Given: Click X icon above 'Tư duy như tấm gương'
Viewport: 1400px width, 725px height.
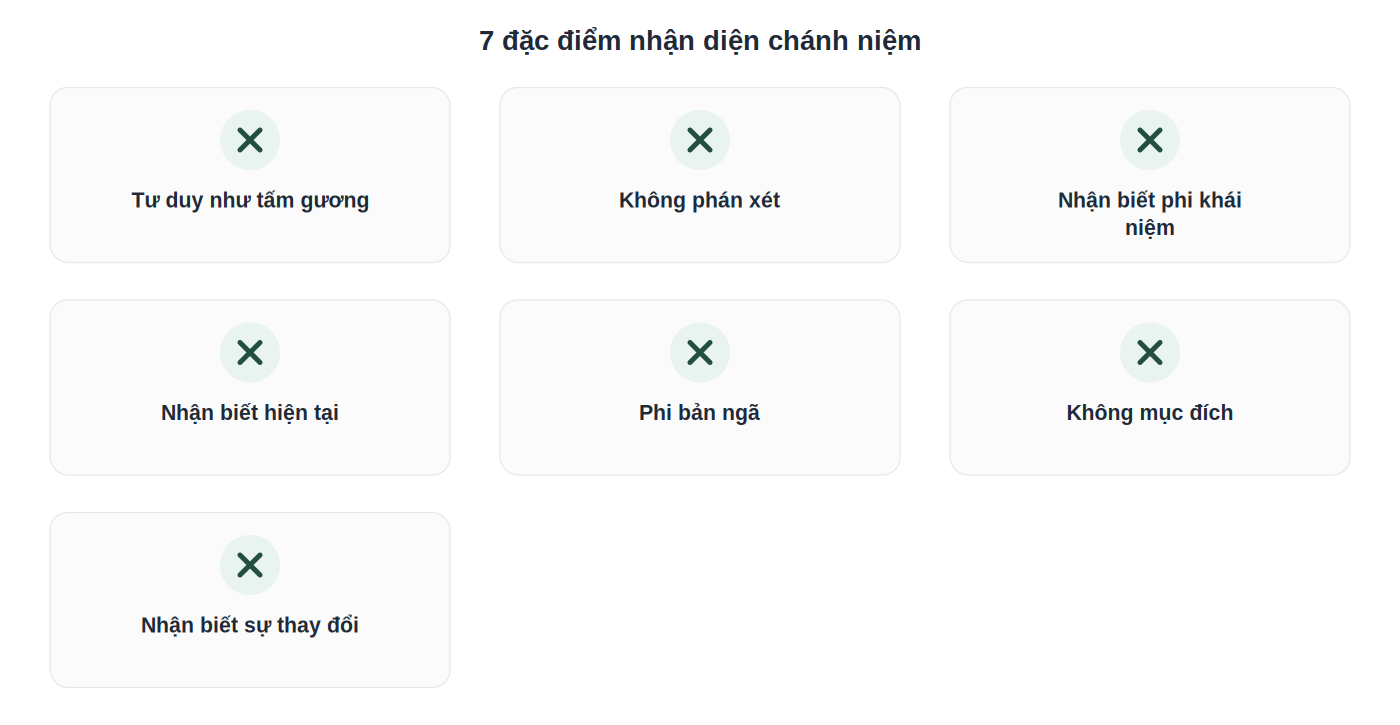Looking at the screenshot, I should (250, 140).
